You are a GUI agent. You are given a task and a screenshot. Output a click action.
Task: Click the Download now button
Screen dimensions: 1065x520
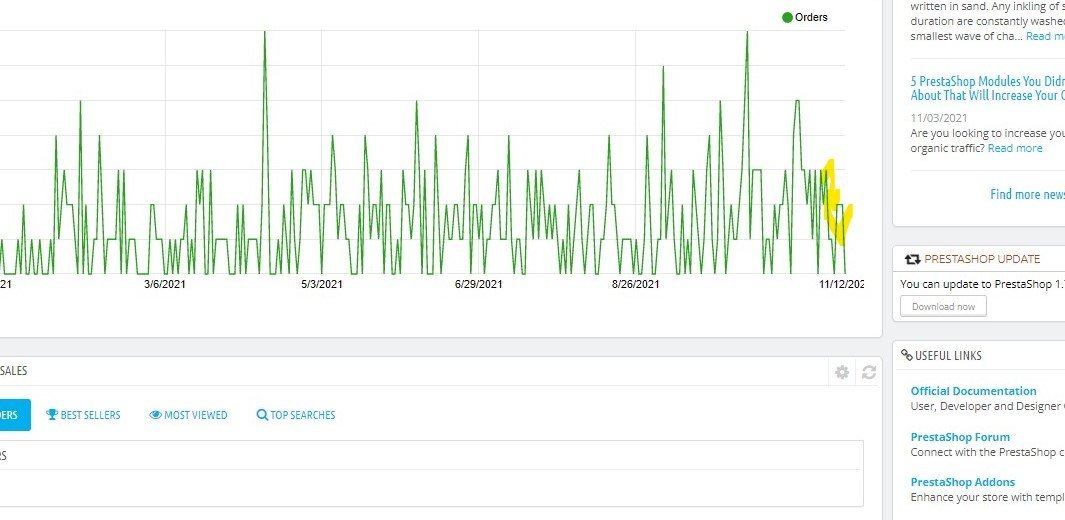(943, 306)
